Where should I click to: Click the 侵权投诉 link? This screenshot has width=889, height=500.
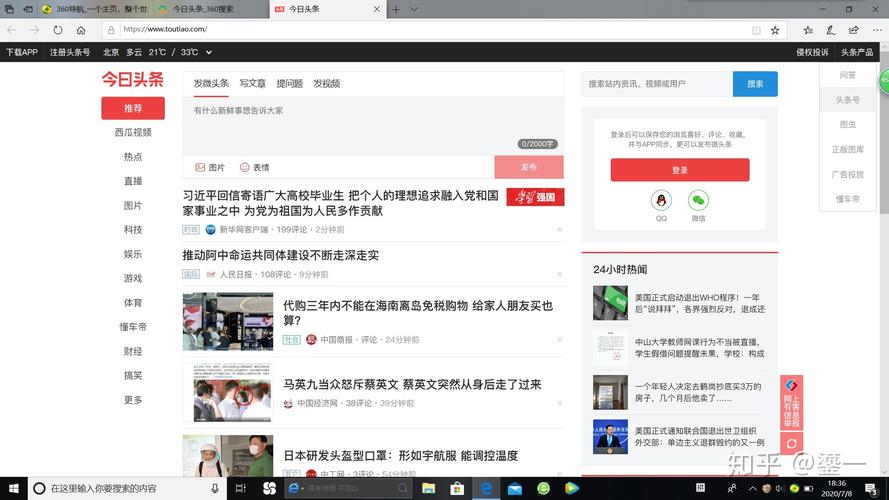(812, 52)
